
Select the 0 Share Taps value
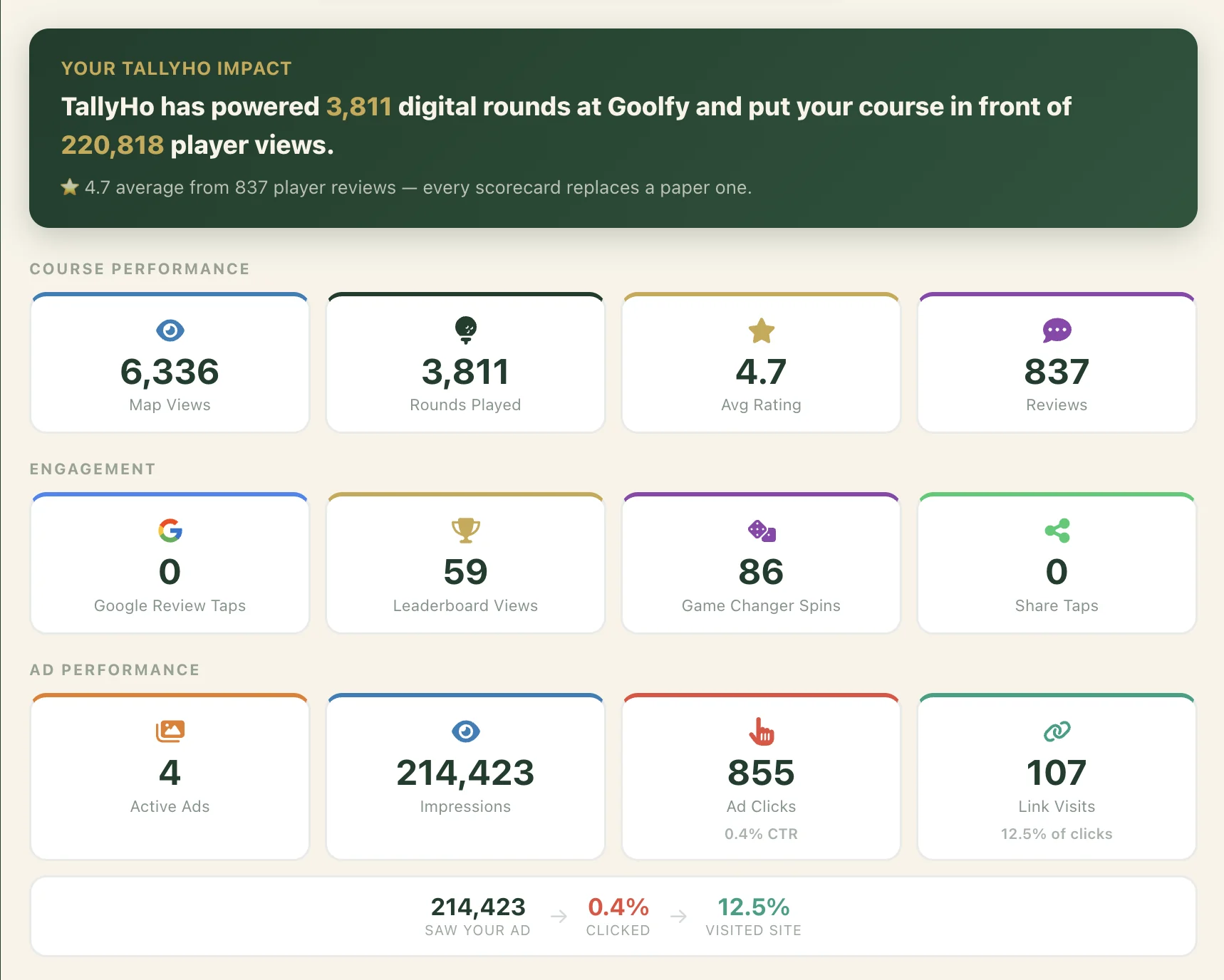point(1057,572)
